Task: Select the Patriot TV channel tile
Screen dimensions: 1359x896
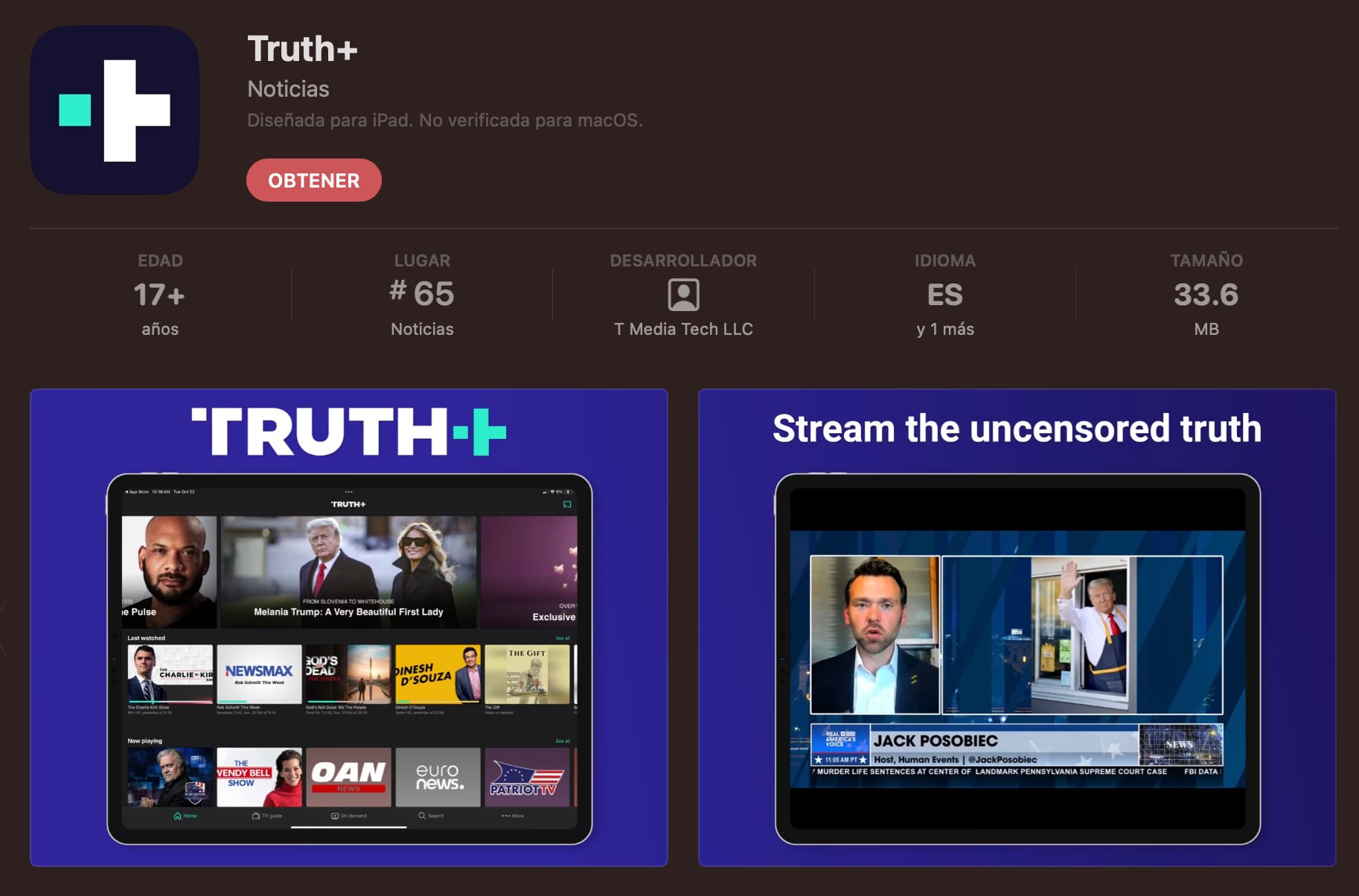Action: pos(527,777)
